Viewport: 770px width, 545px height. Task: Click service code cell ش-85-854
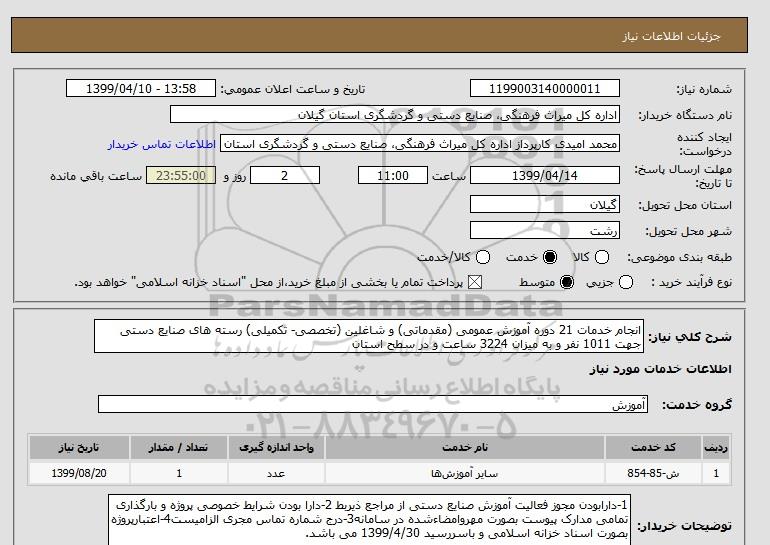[x=653, y=473]
